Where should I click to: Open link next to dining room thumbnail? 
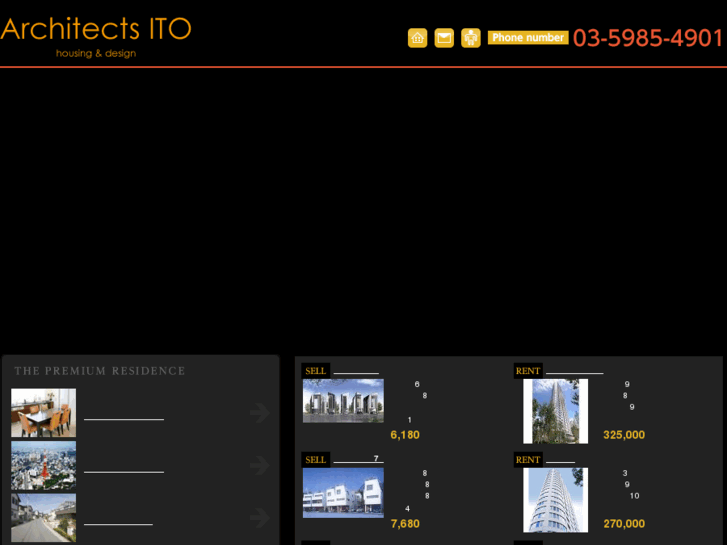coord(124,416)
